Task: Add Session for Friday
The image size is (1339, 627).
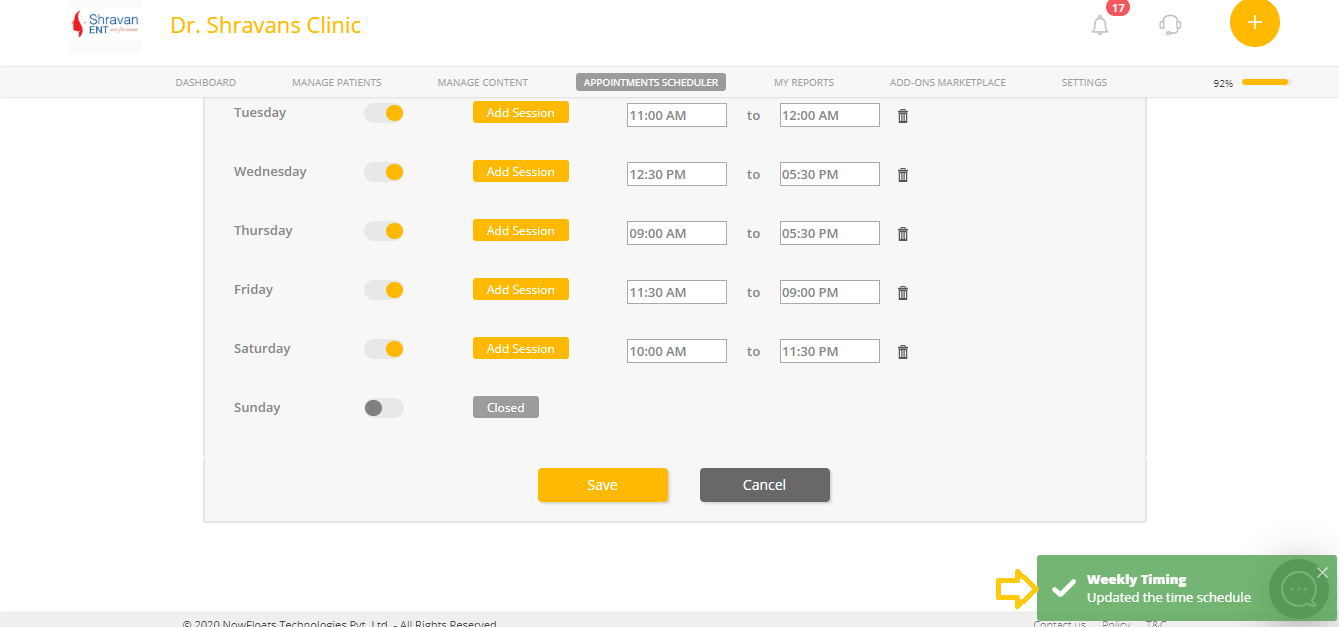Action: (521, 289)
